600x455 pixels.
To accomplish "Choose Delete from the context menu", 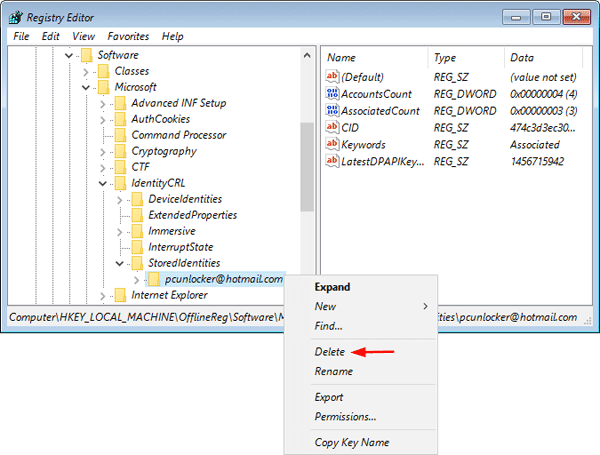I will tap(330, 352).
